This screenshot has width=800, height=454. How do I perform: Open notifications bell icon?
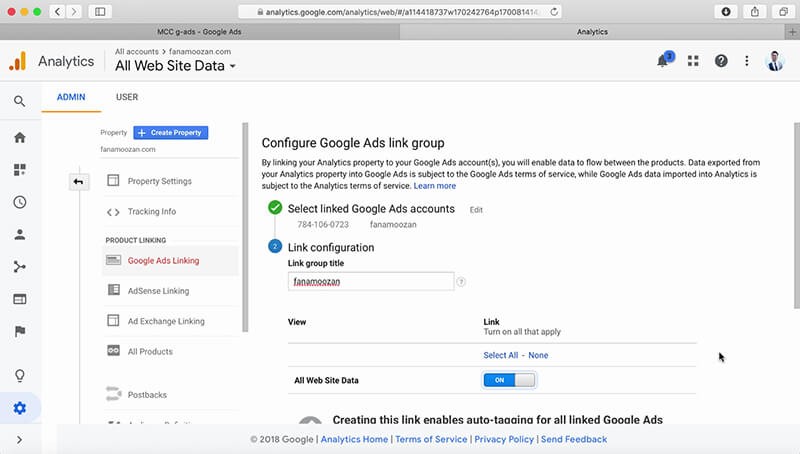pyautogui.click(x=663, y=61)
